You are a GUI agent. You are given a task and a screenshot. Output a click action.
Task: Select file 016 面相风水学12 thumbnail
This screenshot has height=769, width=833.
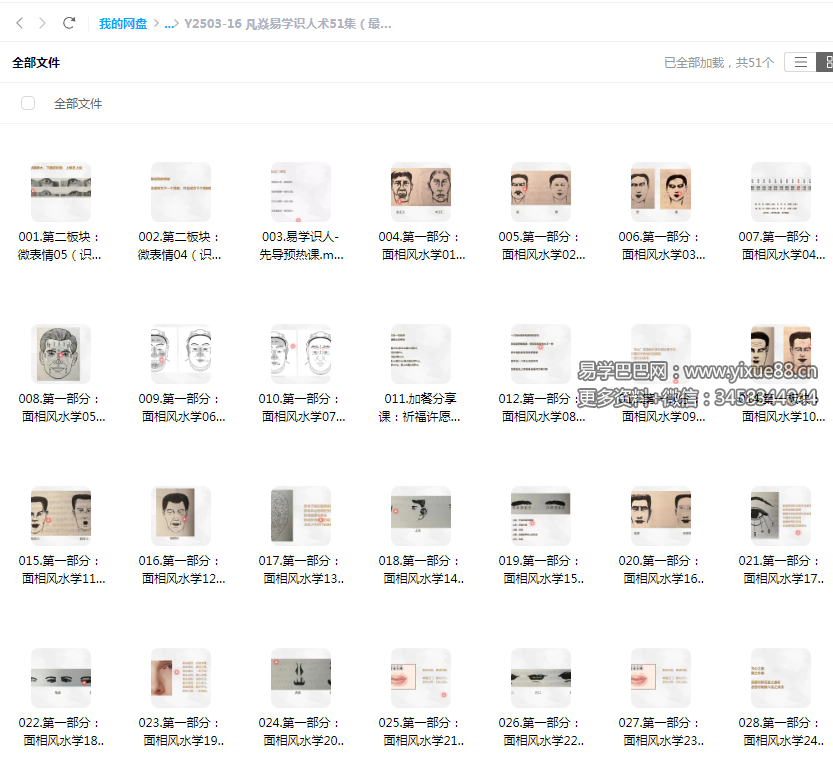tap(181, 516)
